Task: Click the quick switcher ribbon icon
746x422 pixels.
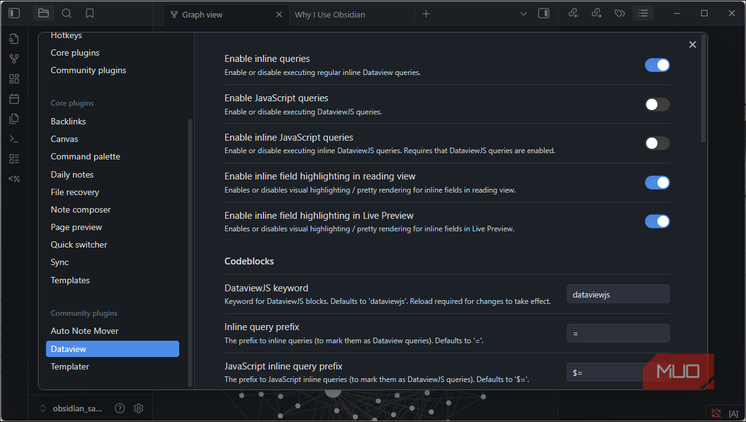Action: tap(14, 39)
